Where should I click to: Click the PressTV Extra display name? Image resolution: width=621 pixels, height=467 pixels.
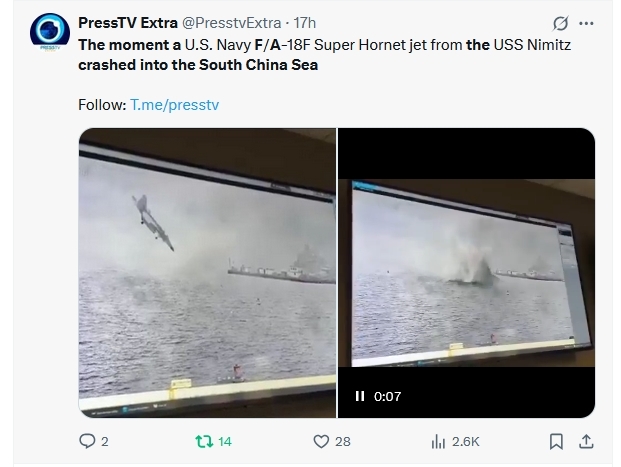(x=128, y=23)
